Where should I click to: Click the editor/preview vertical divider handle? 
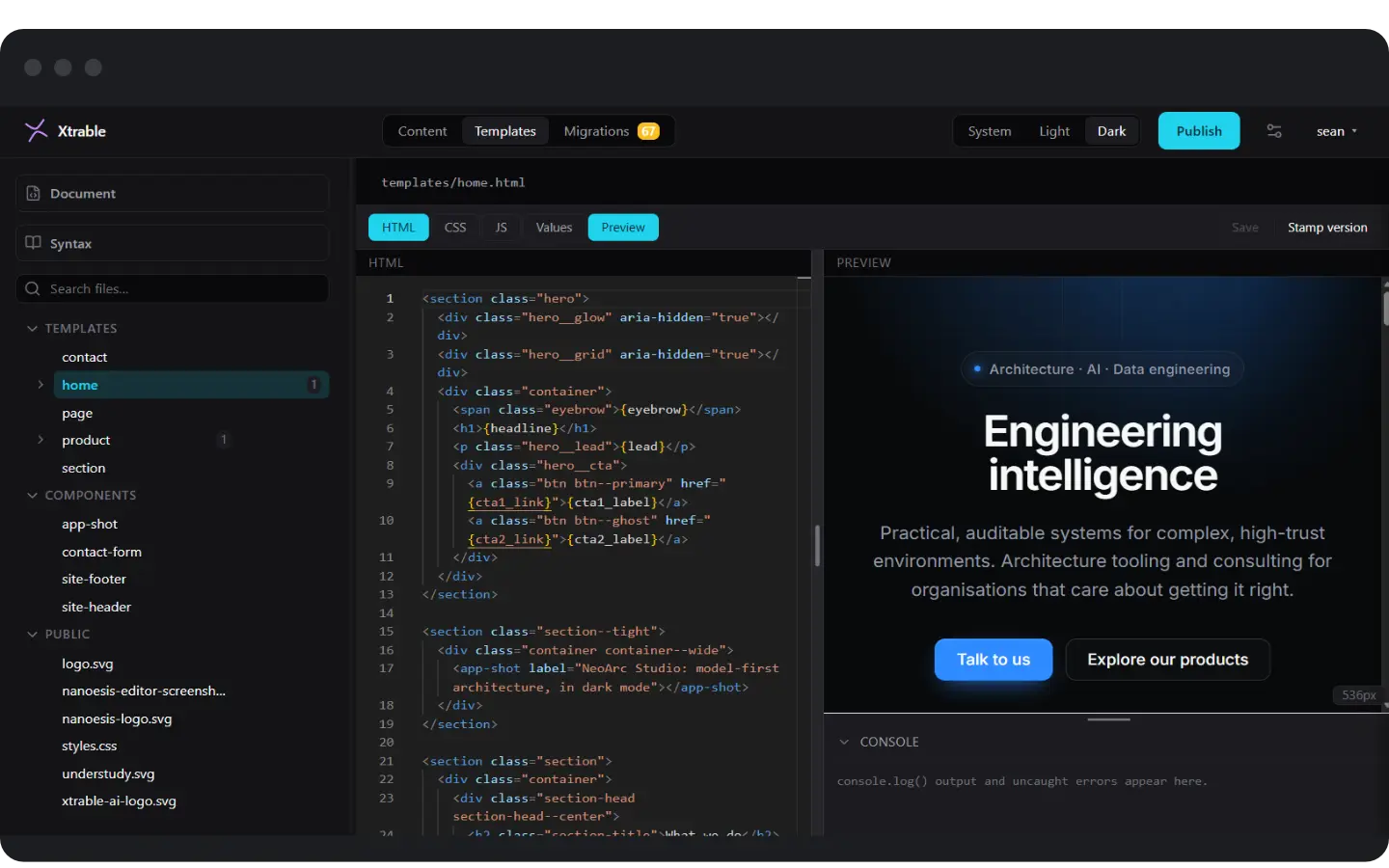817,546
